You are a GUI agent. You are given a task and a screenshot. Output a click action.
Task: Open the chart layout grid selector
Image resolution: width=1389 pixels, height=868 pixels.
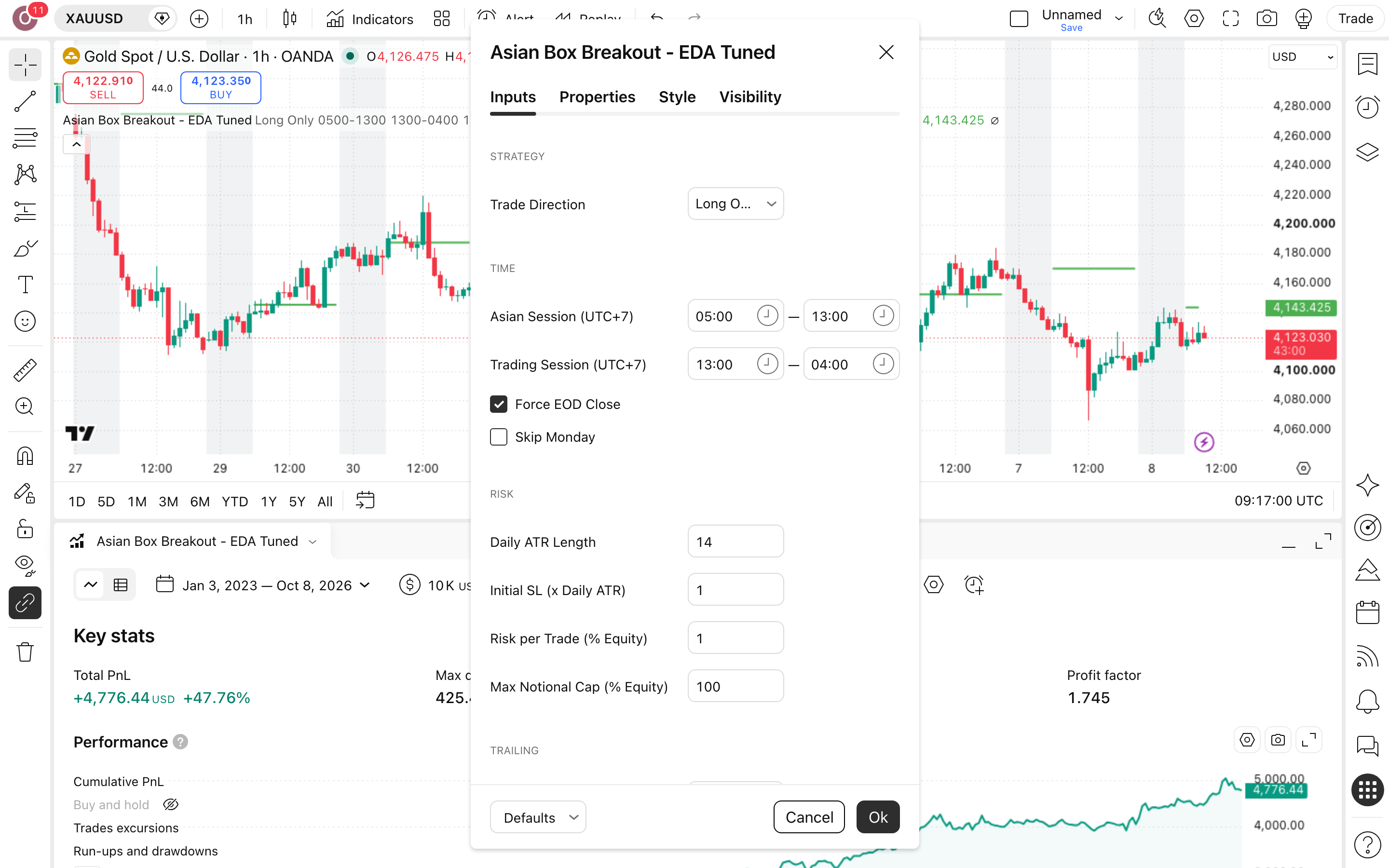[x=441, y=19]
